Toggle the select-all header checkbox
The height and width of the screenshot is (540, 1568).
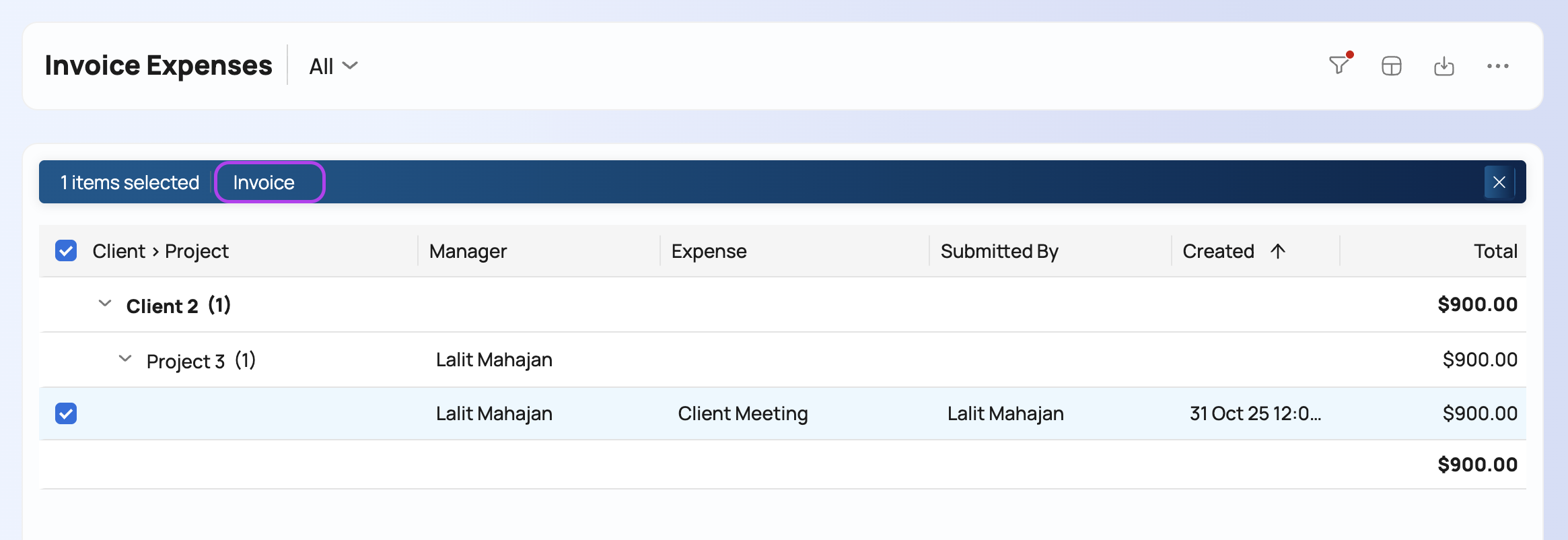point(66,251)
